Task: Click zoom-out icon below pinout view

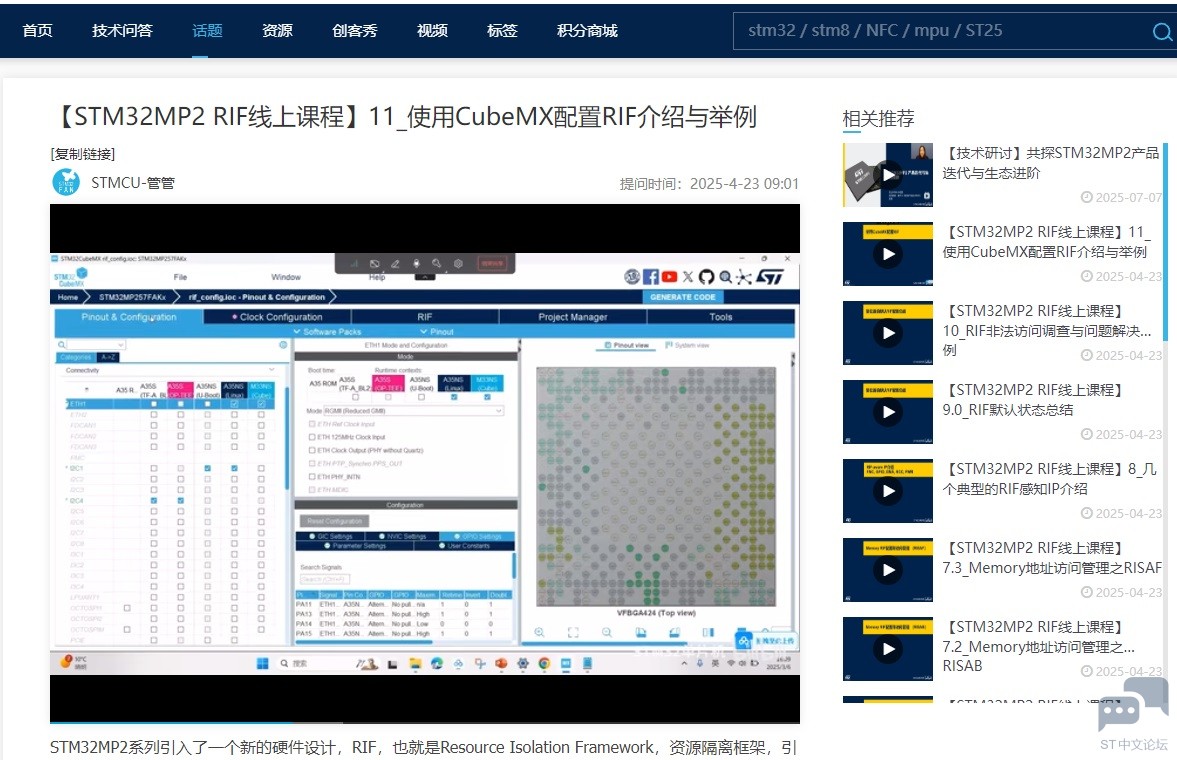Action: click(x=607, y=632)
